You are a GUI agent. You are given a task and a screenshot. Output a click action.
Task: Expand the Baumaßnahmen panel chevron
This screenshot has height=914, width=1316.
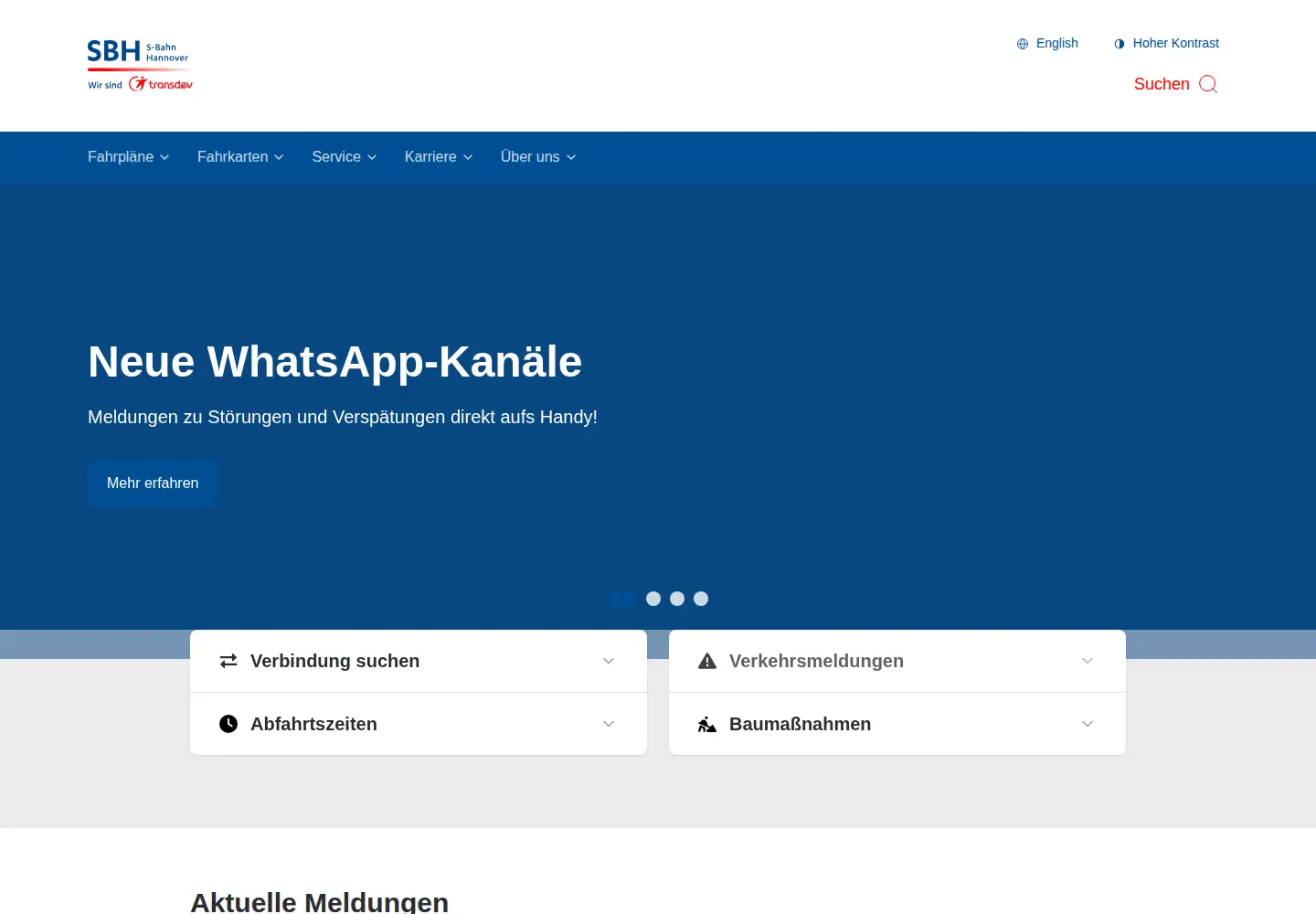(1088, 724)
